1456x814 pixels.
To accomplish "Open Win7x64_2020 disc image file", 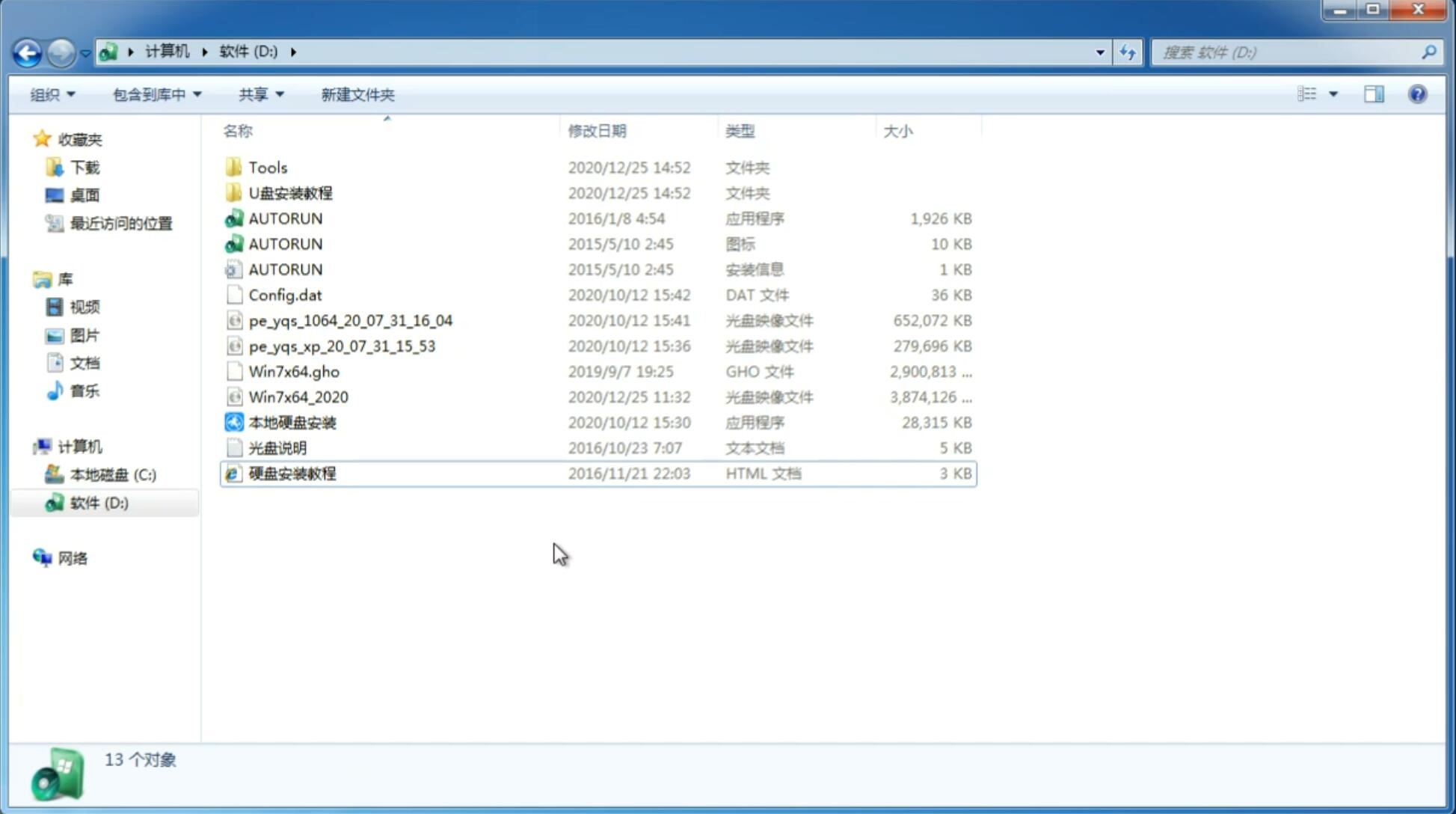I will click(297, 396).
